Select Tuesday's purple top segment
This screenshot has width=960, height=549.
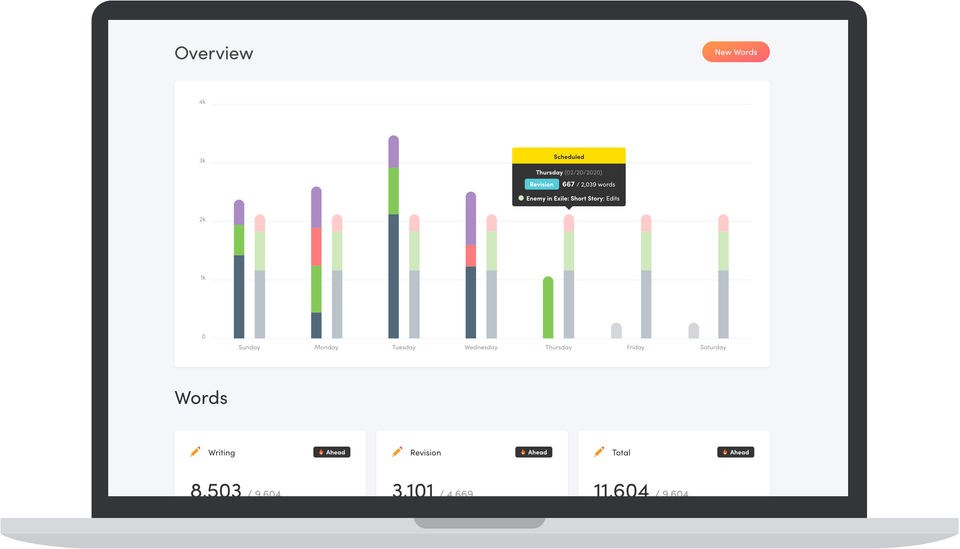click(393, 152)
